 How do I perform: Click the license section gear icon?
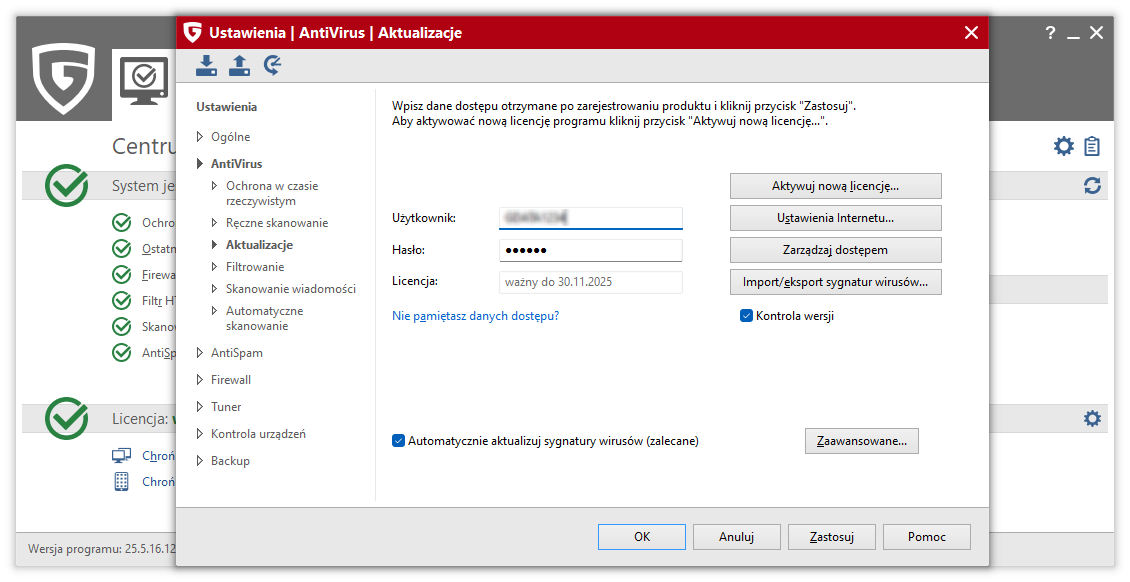(1093, 418)
